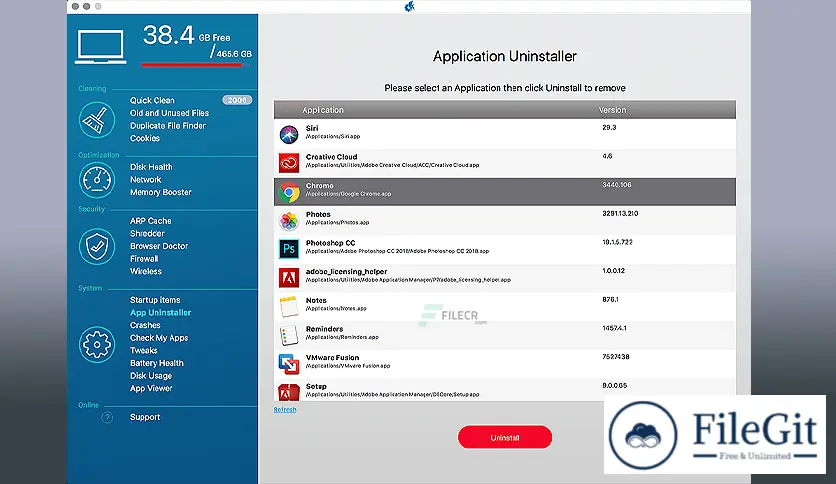Image resolution: width=836 pixels, height=484 pixels.
Task: Click the Optimization gauge icon
Action: 97,180
